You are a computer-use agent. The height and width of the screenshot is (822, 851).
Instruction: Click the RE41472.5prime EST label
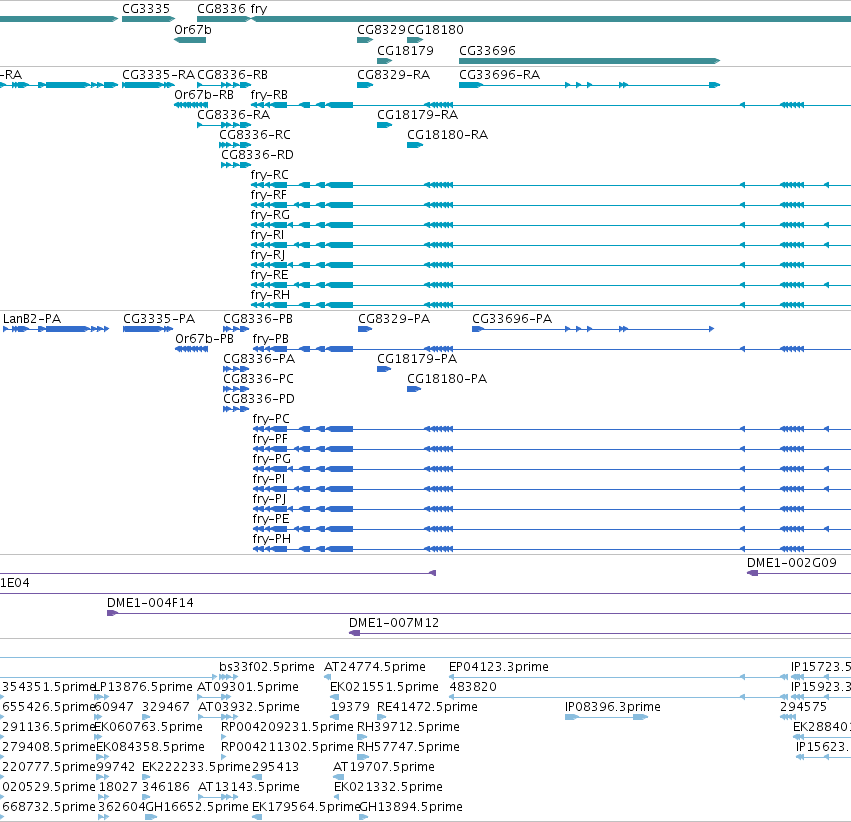(427, 708)
